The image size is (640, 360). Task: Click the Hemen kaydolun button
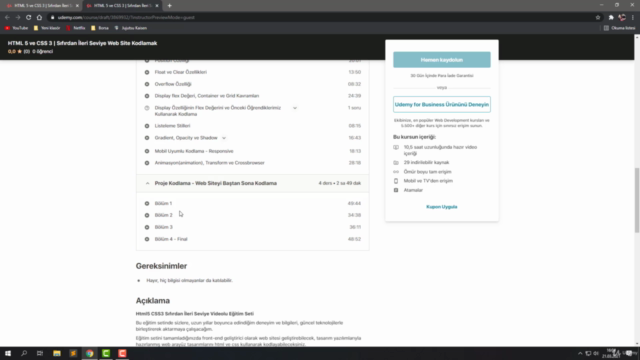(442, 60)
